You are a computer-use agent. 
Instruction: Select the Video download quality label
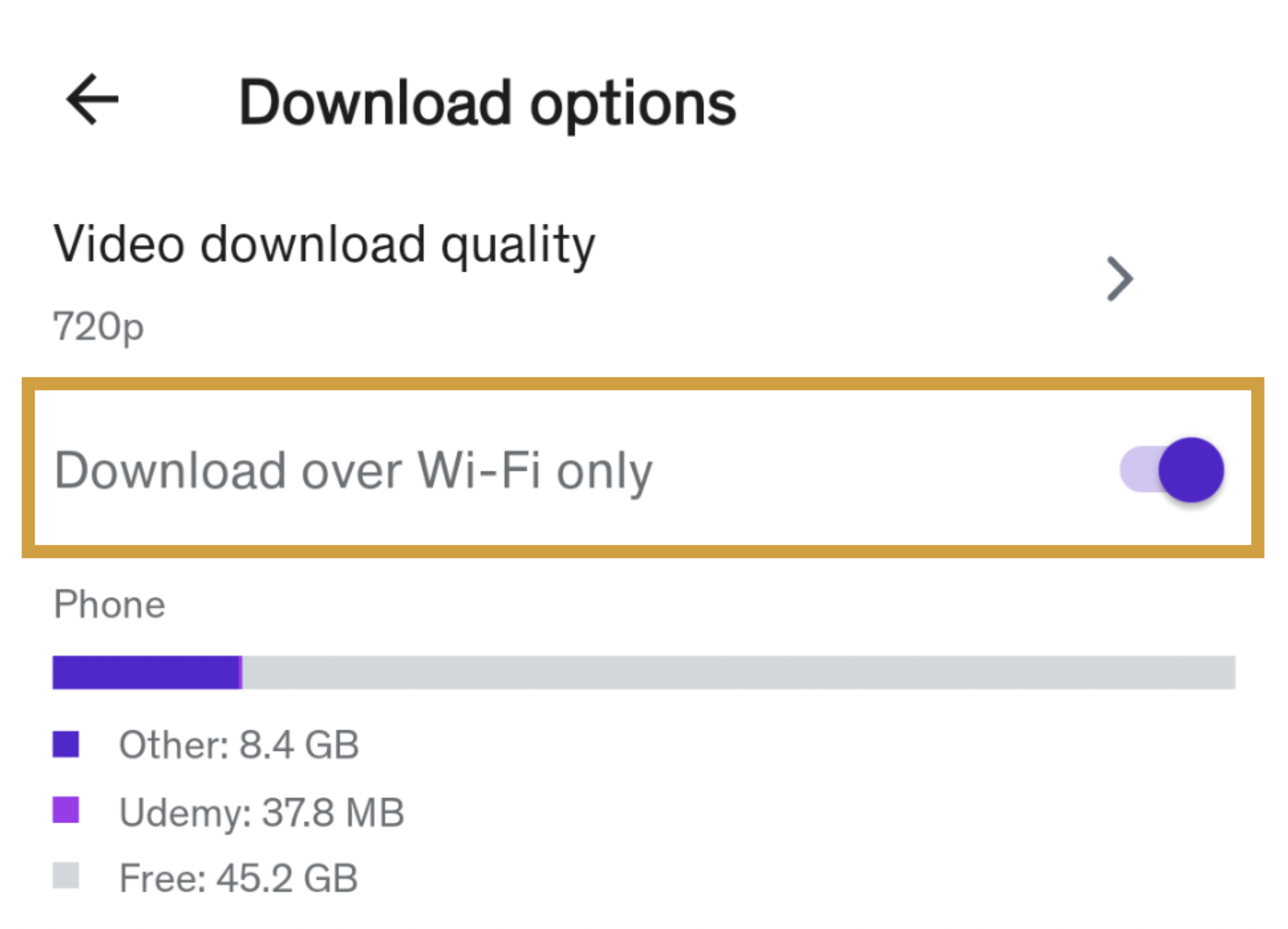click(324, 245)
